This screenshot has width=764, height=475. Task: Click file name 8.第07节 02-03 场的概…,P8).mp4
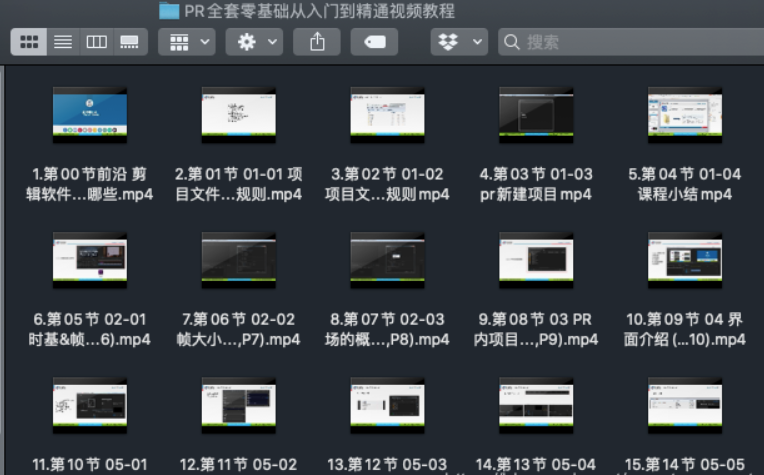click(x=387, y=329)
